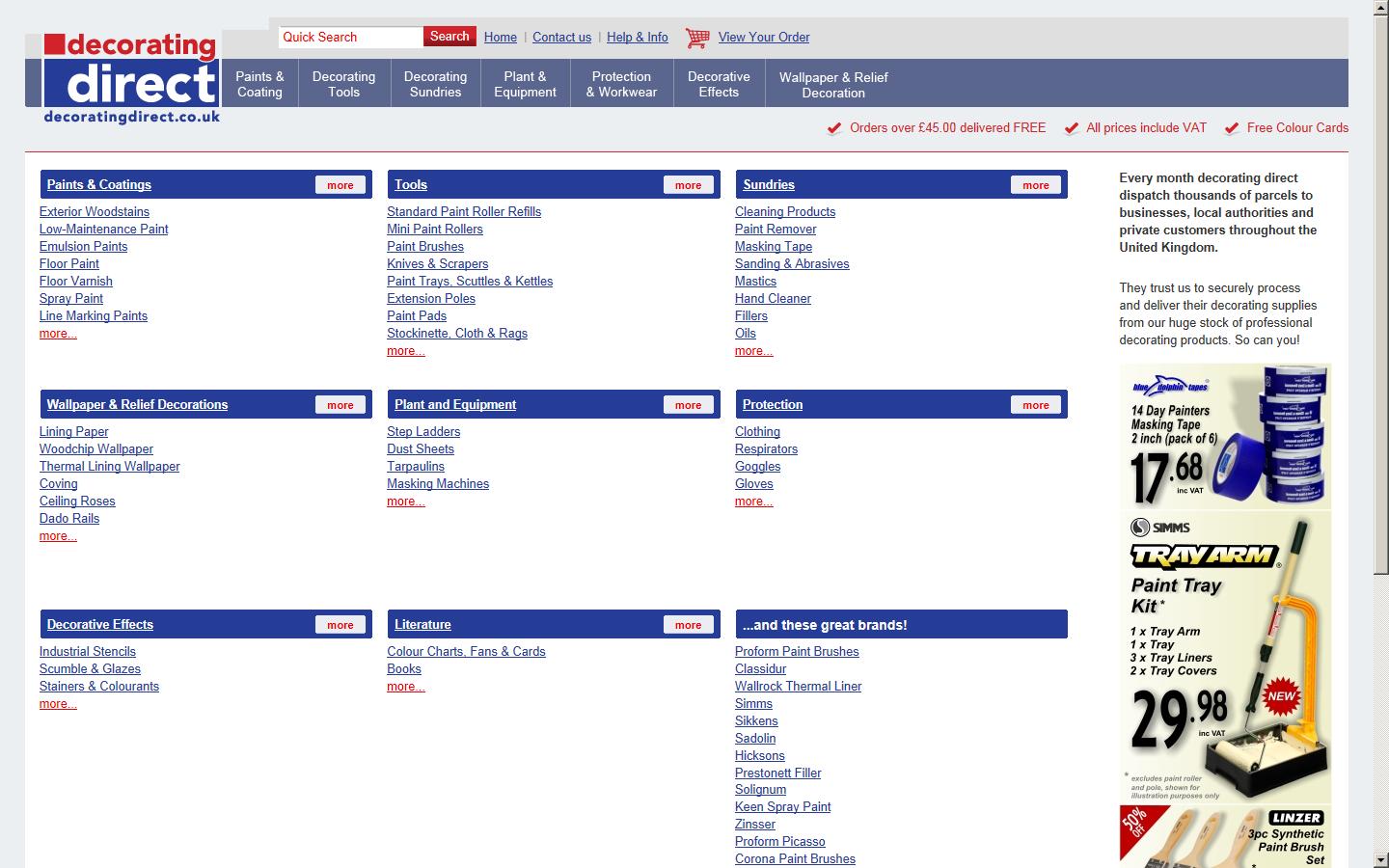The image size is (1389, 868).
Task: Open Protection & Workwear navigation menu
Action: click(621, 84)
